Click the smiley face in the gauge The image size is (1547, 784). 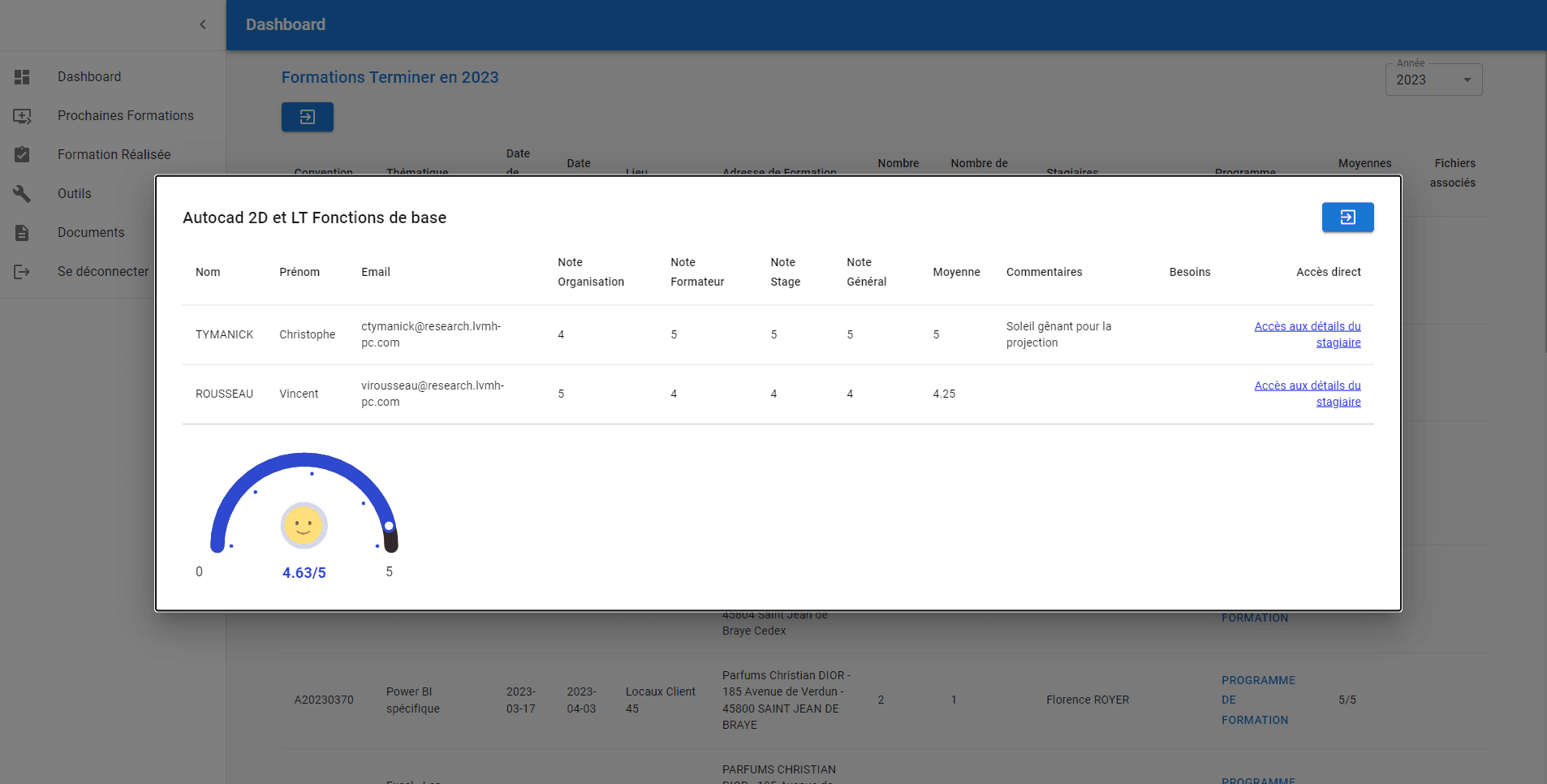click(304, 525)
